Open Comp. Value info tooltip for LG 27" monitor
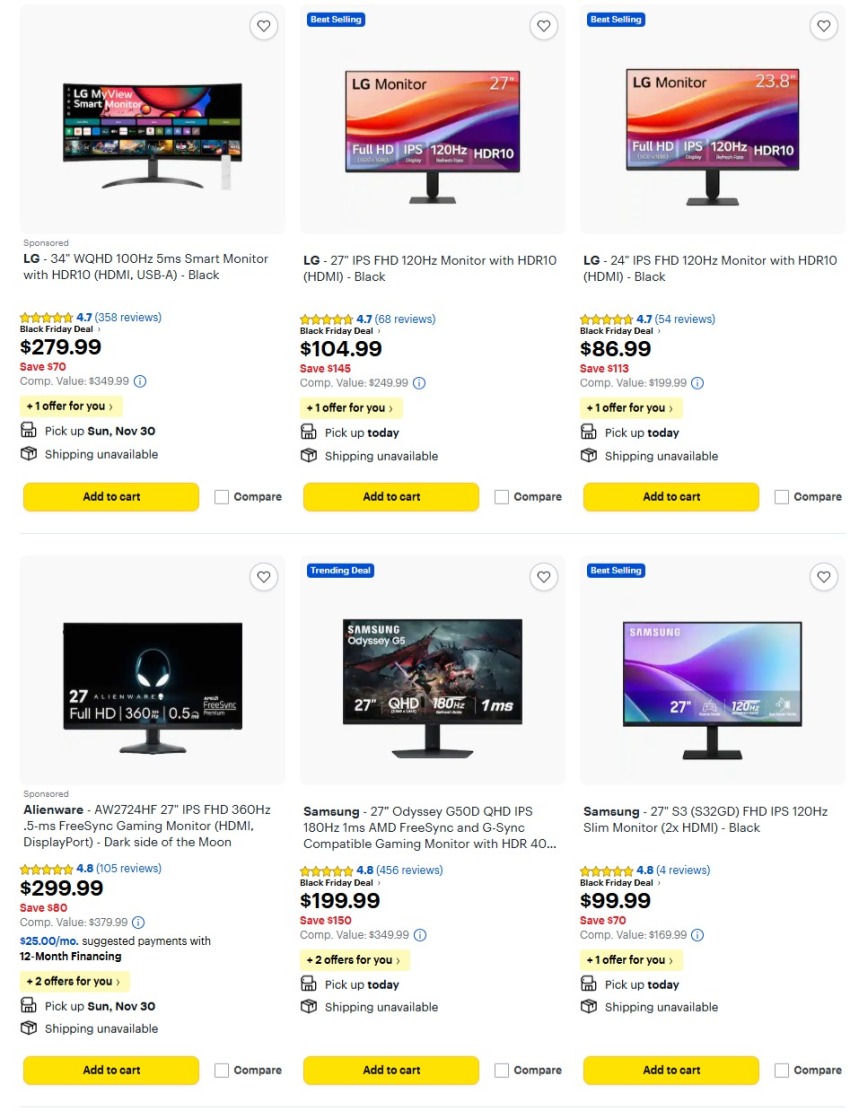 (x=418, y=382)
